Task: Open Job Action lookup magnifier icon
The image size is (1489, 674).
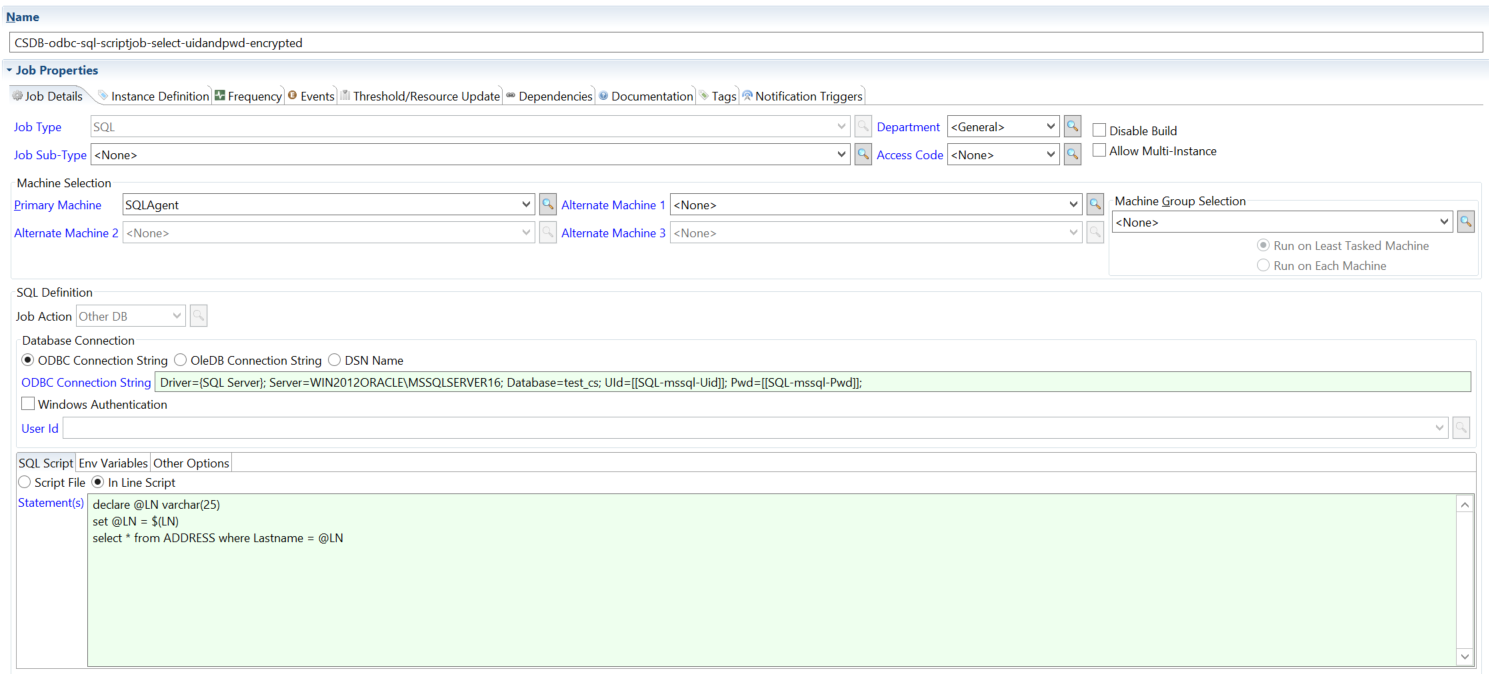Action: point(198,316)
